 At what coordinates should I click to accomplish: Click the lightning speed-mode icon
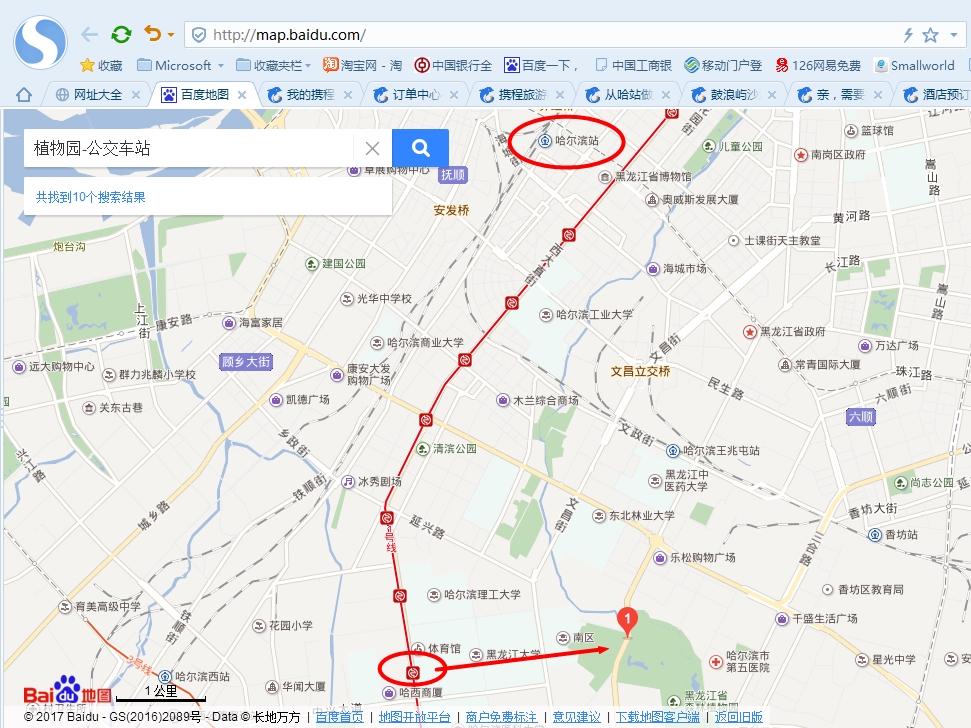click(908, 35)
